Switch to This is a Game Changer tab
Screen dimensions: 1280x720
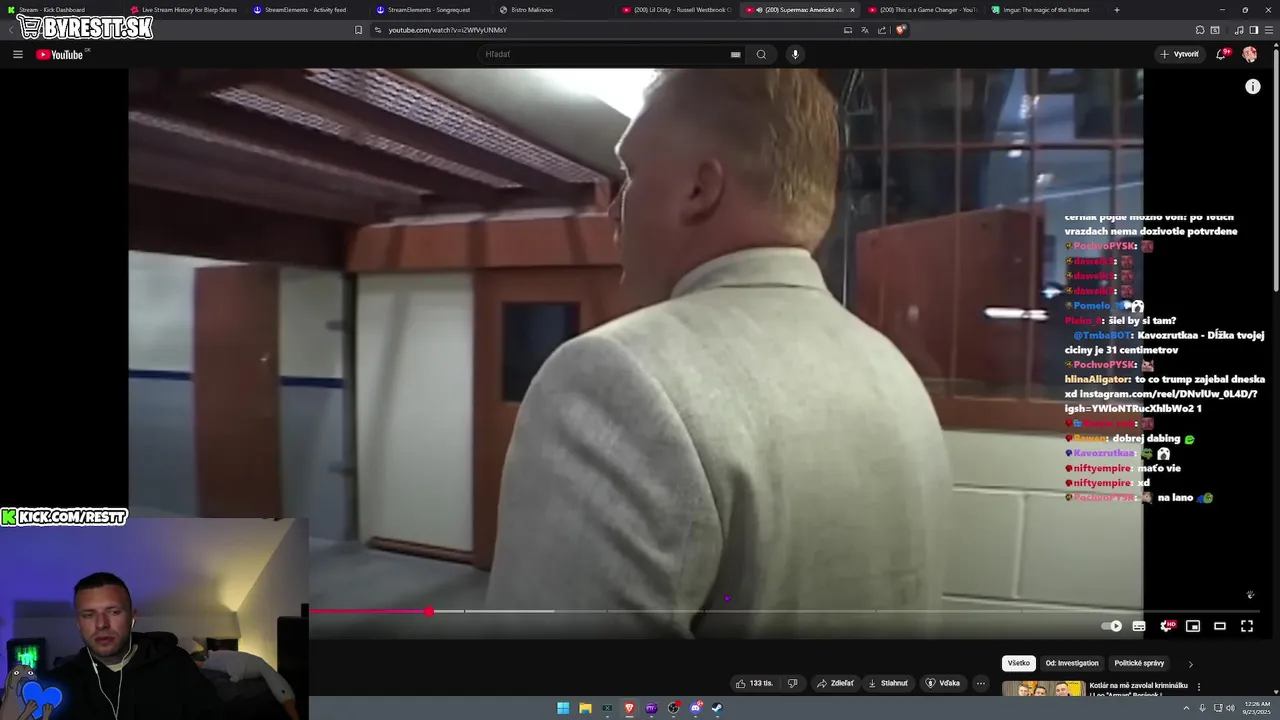pos(921,10)
